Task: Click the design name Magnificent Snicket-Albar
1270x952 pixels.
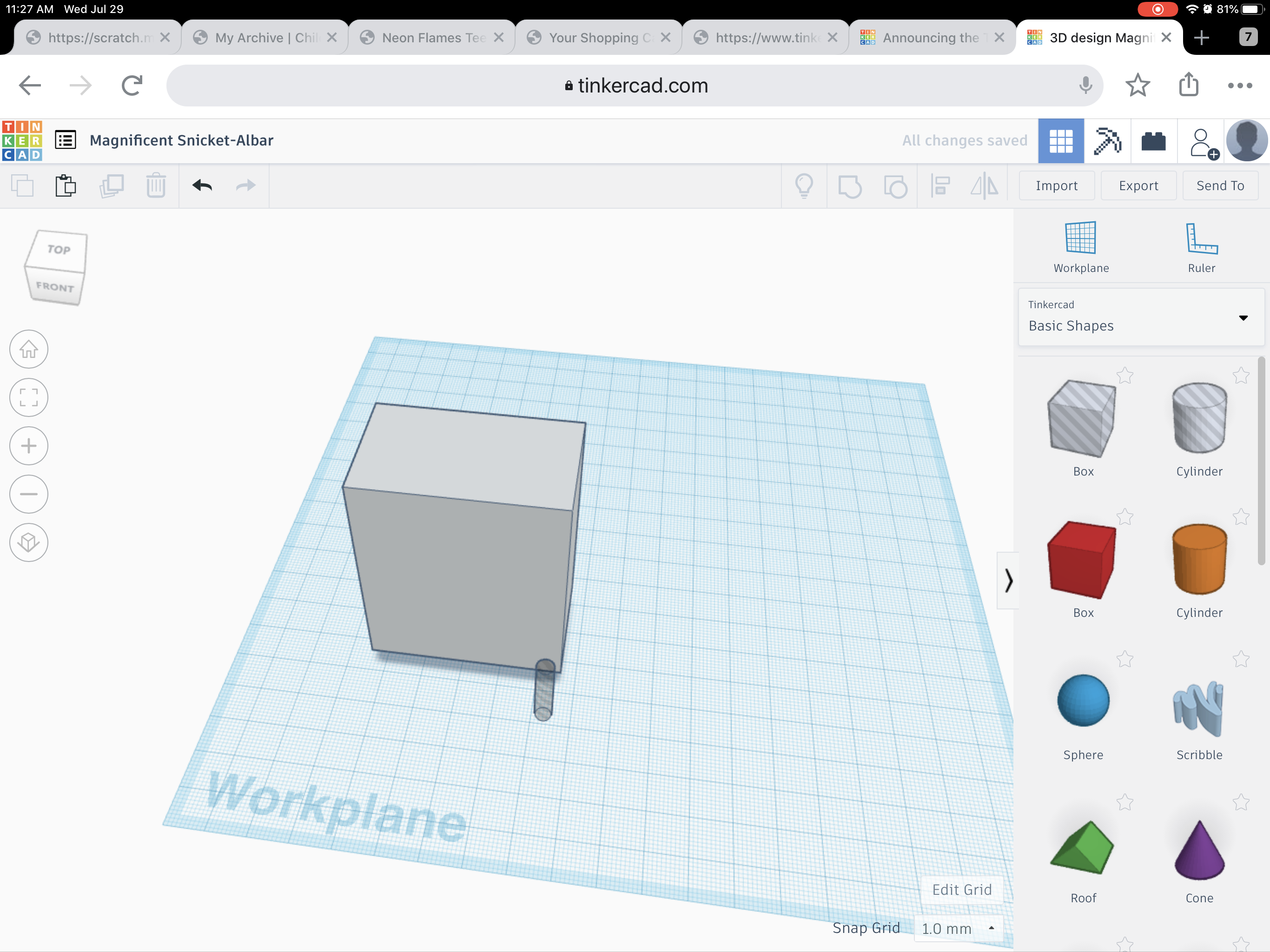Action: click(x=181, y=140)
